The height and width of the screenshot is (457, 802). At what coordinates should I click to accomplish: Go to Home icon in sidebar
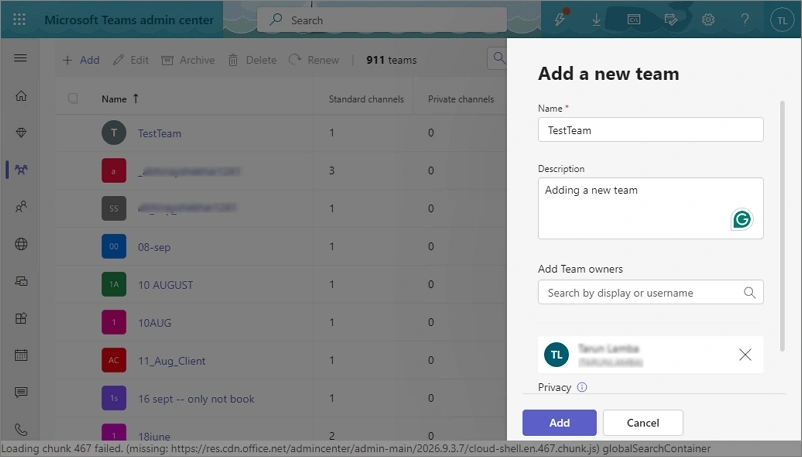[x=21, y=96]
